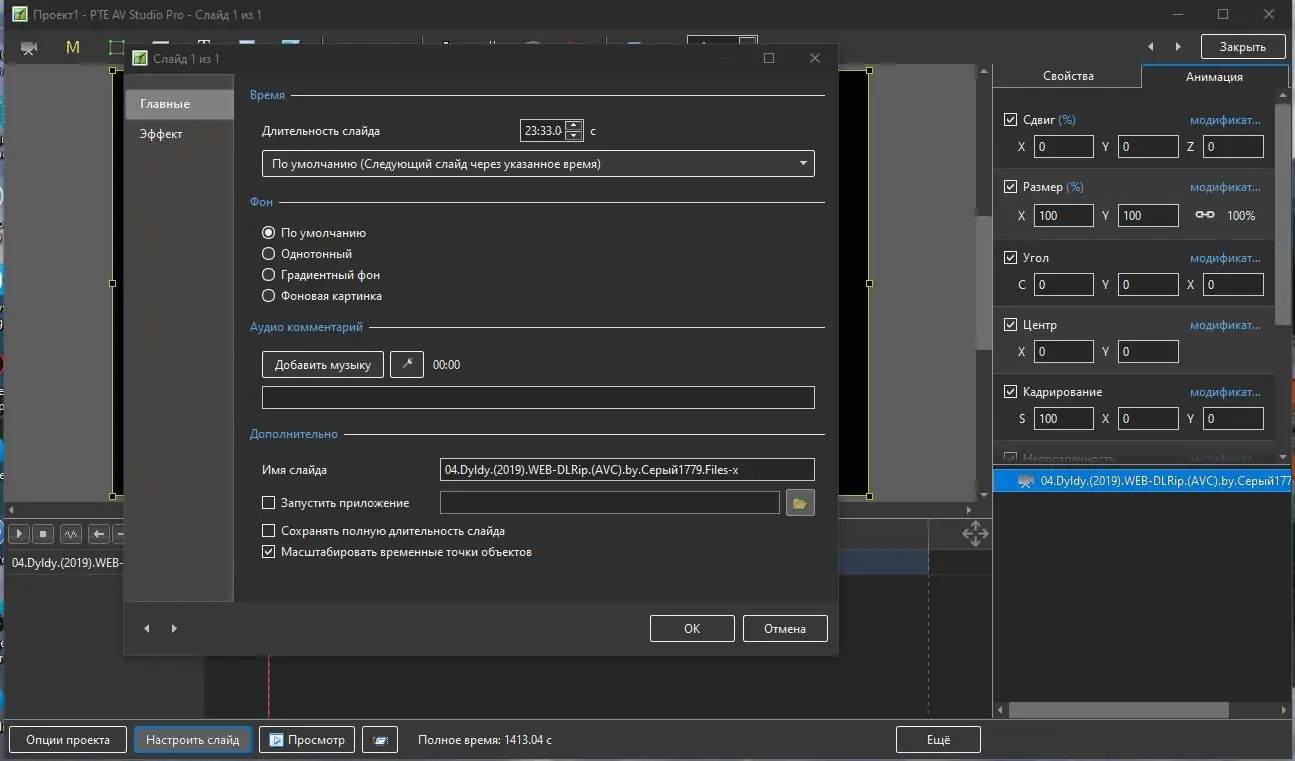1295x761 pixels.
Task: Click the (%) unit link next to Сдвиг
Action: point(1067,120)
